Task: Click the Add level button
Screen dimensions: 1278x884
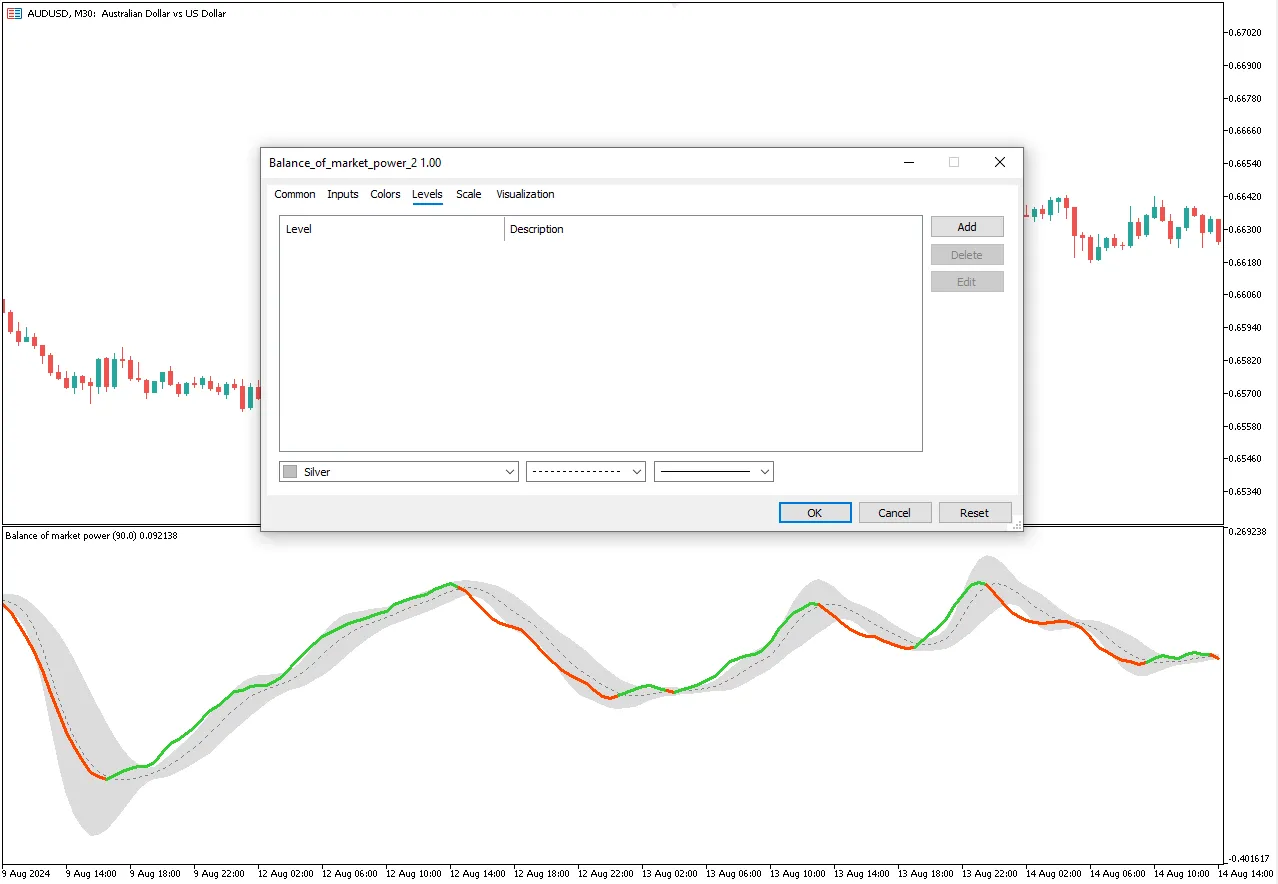Action: coord(967,227)
